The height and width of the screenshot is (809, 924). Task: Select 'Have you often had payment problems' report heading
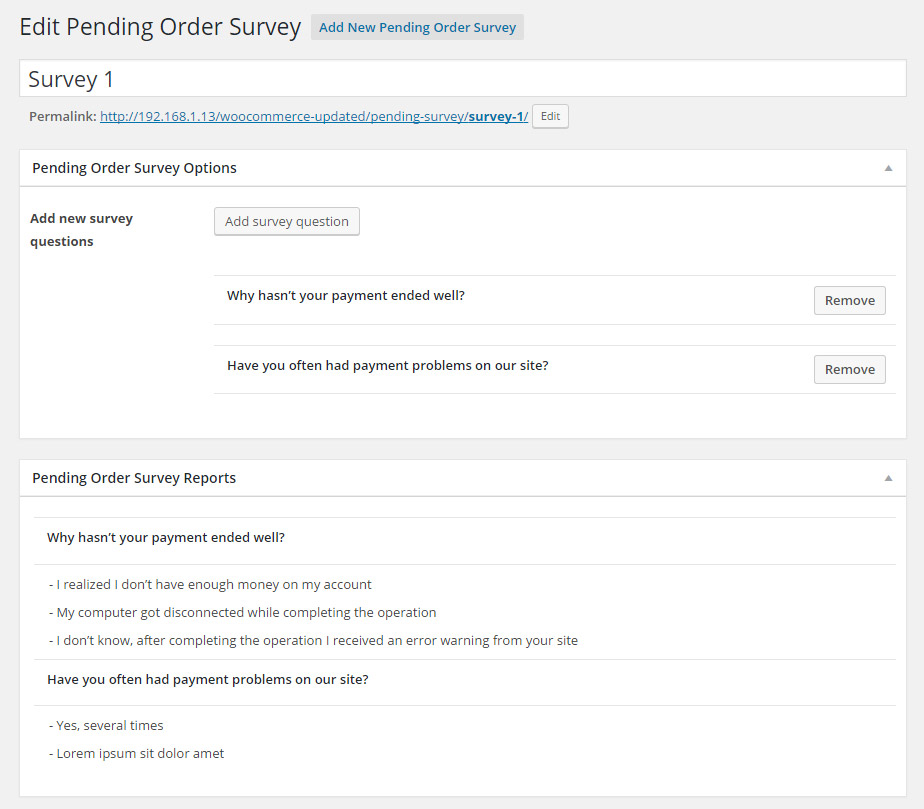pos(207,680)
